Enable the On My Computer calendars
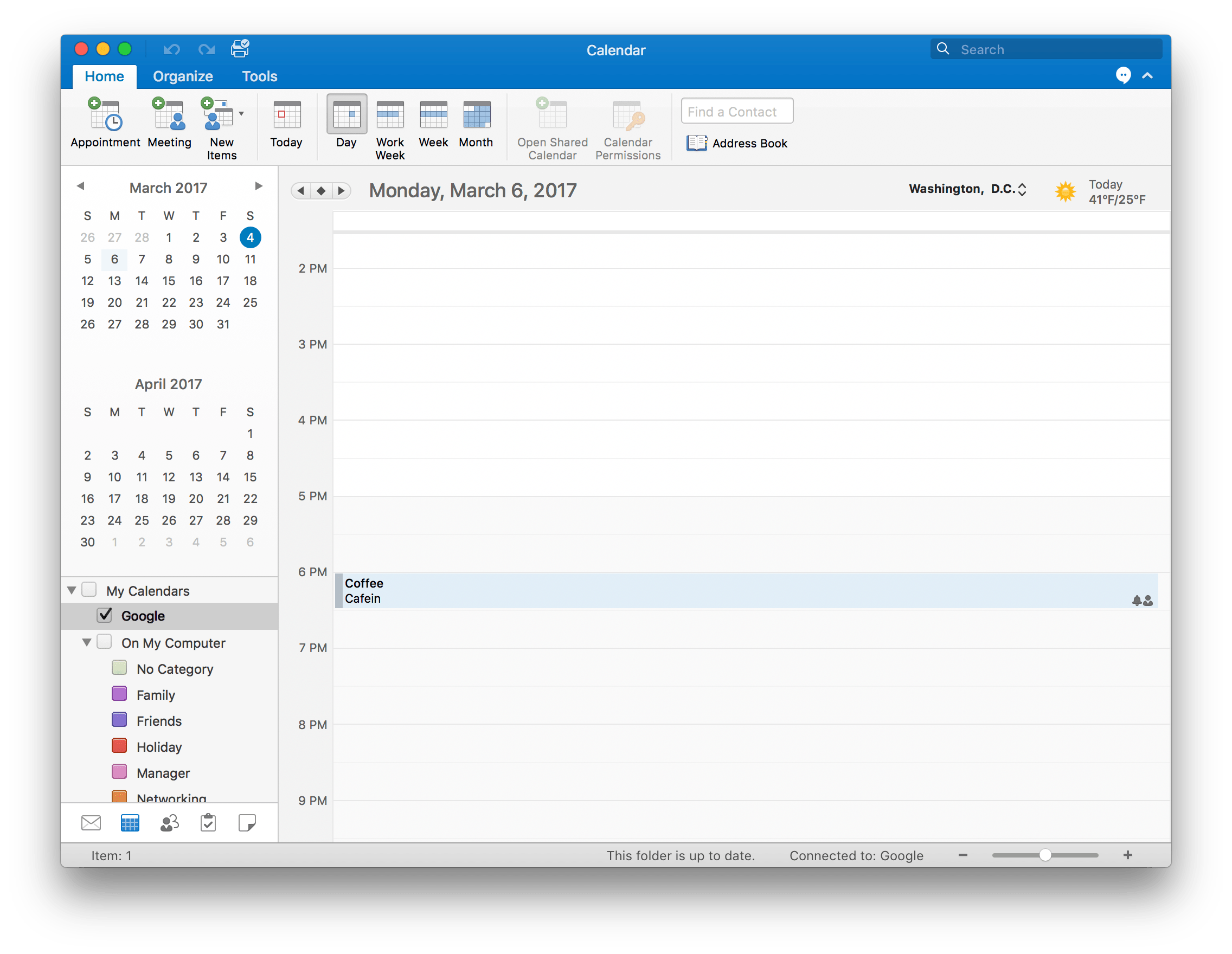This screenshot has width=1232, height=954. point(105,642)
